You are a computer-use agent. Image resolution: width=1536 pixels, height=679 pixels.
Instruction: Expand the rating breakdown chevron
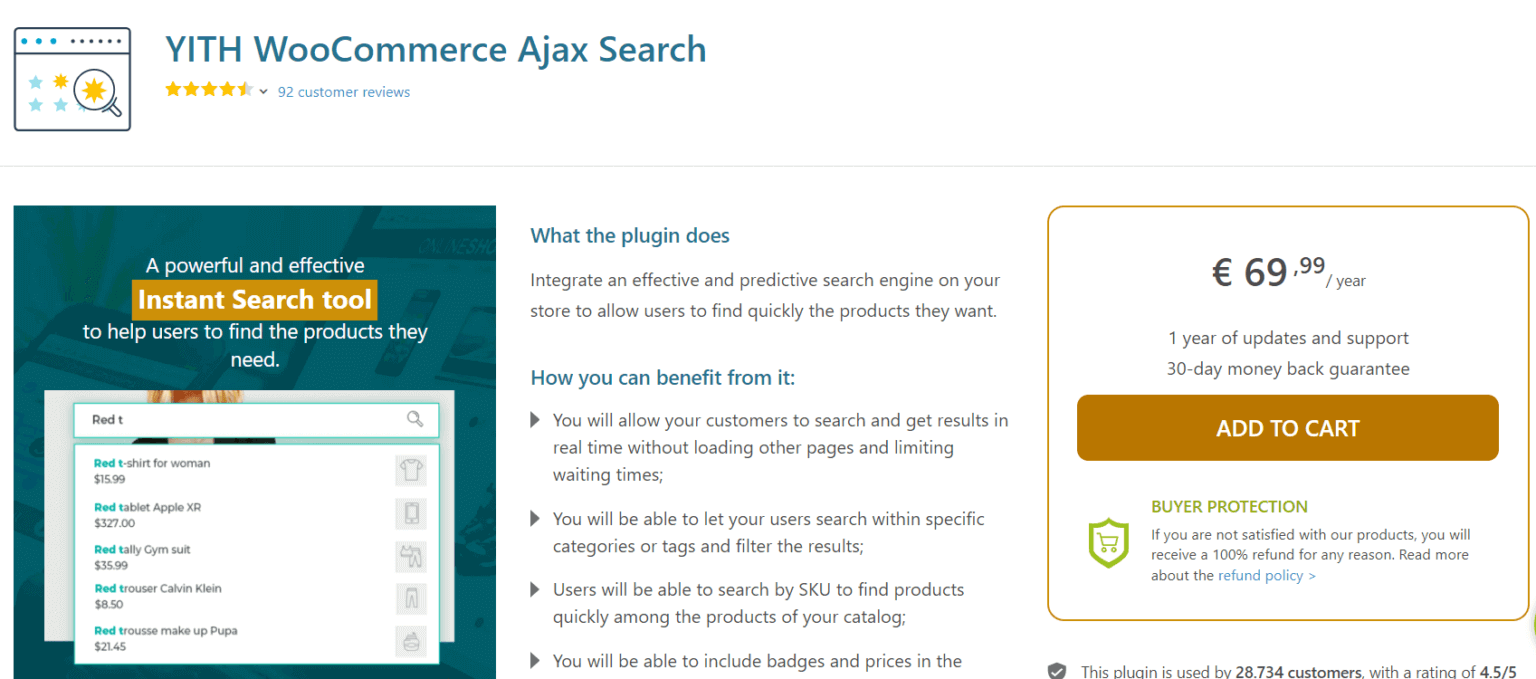pos(263,92)
